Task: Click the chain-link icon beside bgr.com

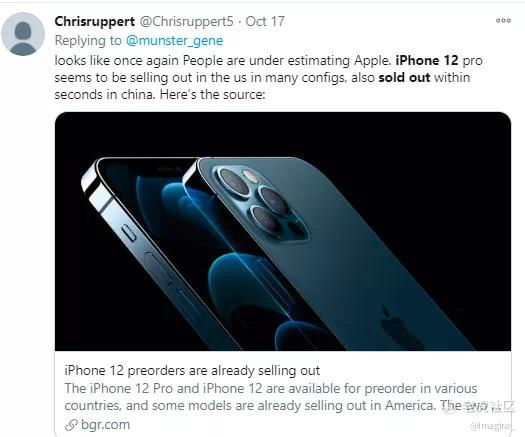Action: (71, 425)
